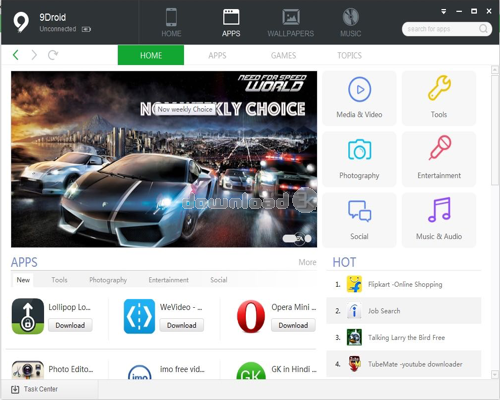Select the APPS window icon in top bar
This screenshot has height=400, width=500.
click(231, 17)
